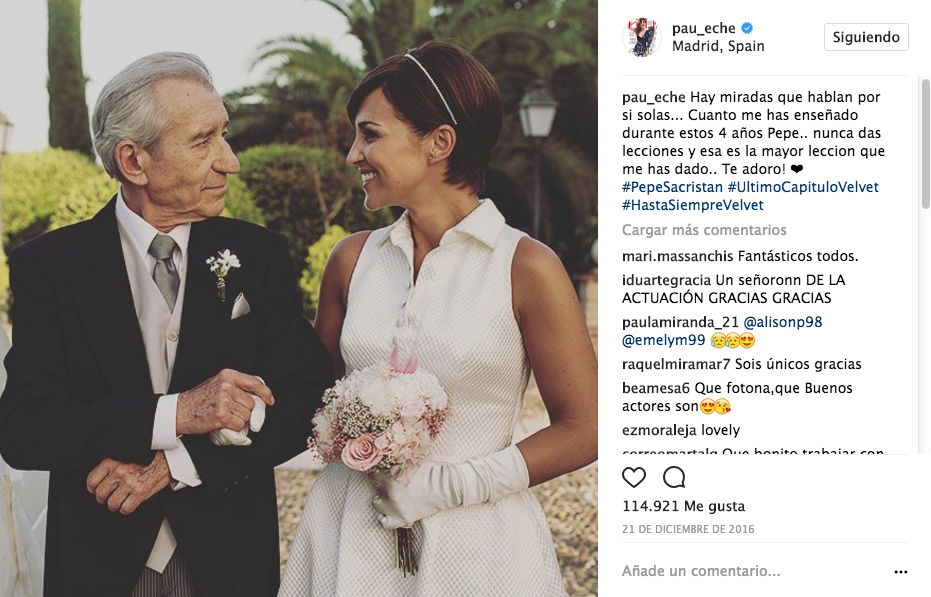Click the comments scrollbar
Viewport: 931px width, 597px height.
click(925, 144)
